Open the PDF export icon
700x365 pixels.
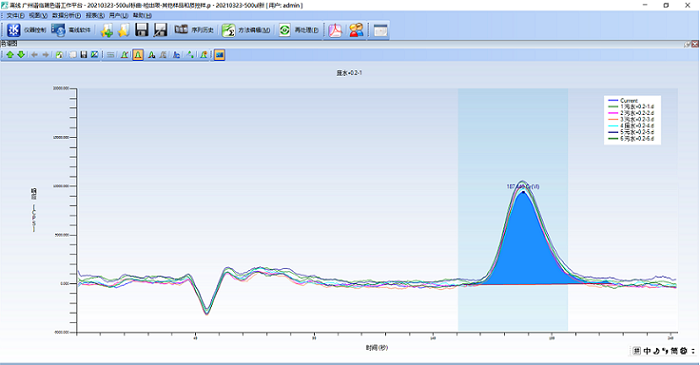[x=335, y=30]
